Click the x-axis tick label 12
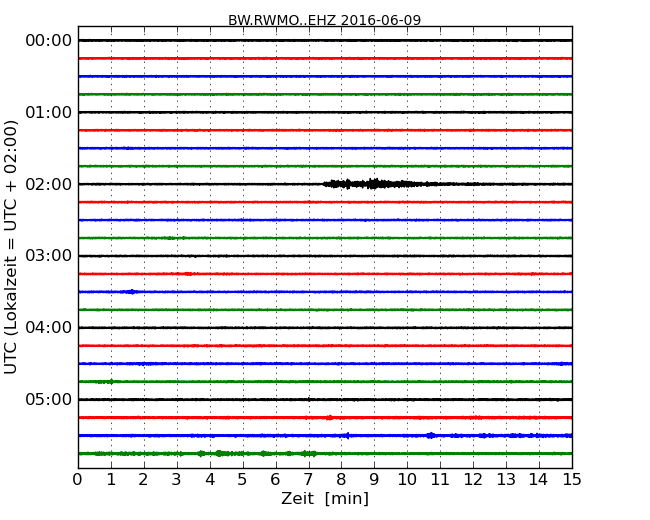Viewport: 650px width, 520px height. [x=473, y=480]
